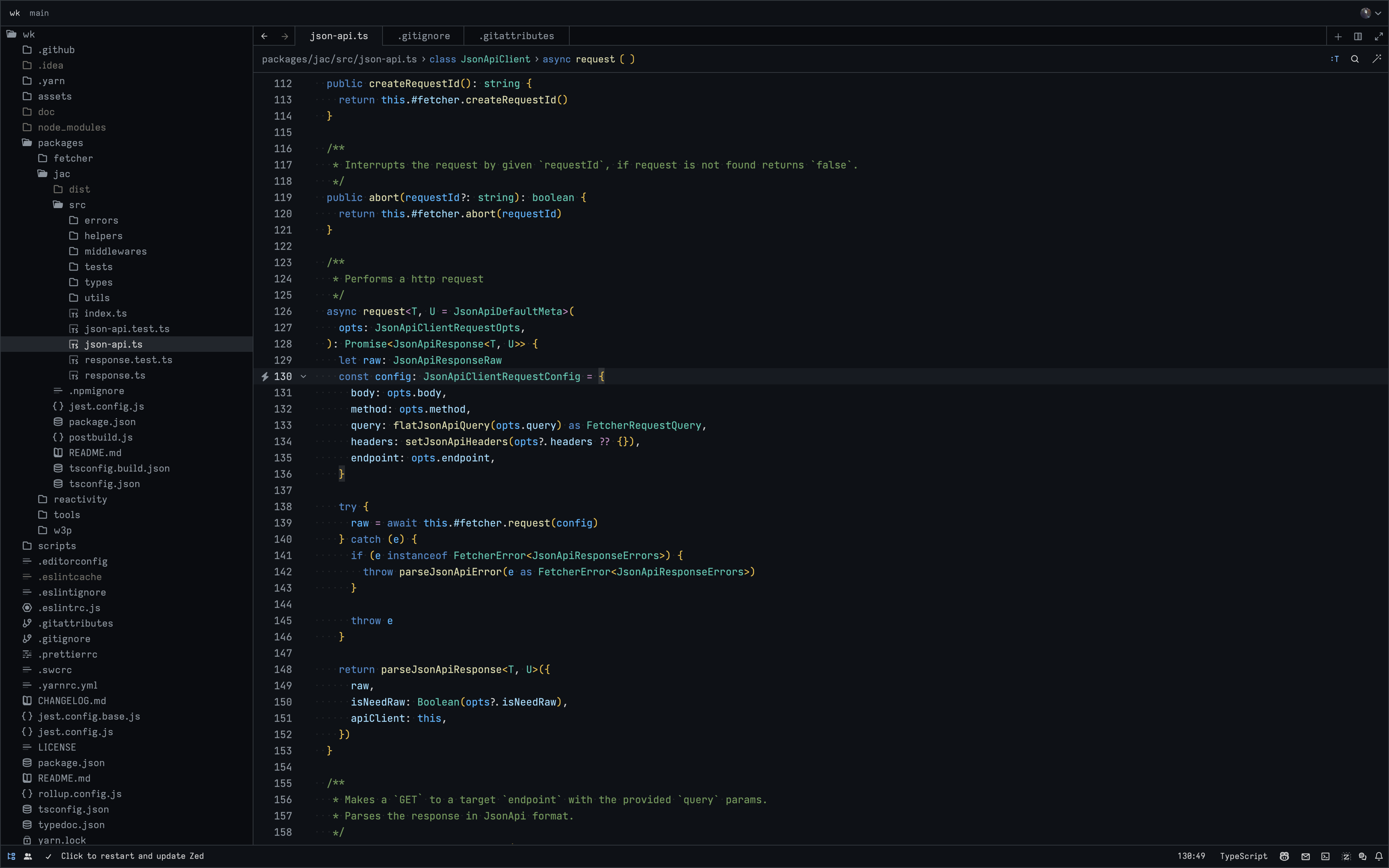Expand the middlewares folder
This screenshot has width=1389, height=868.
(x=115, y=251)
